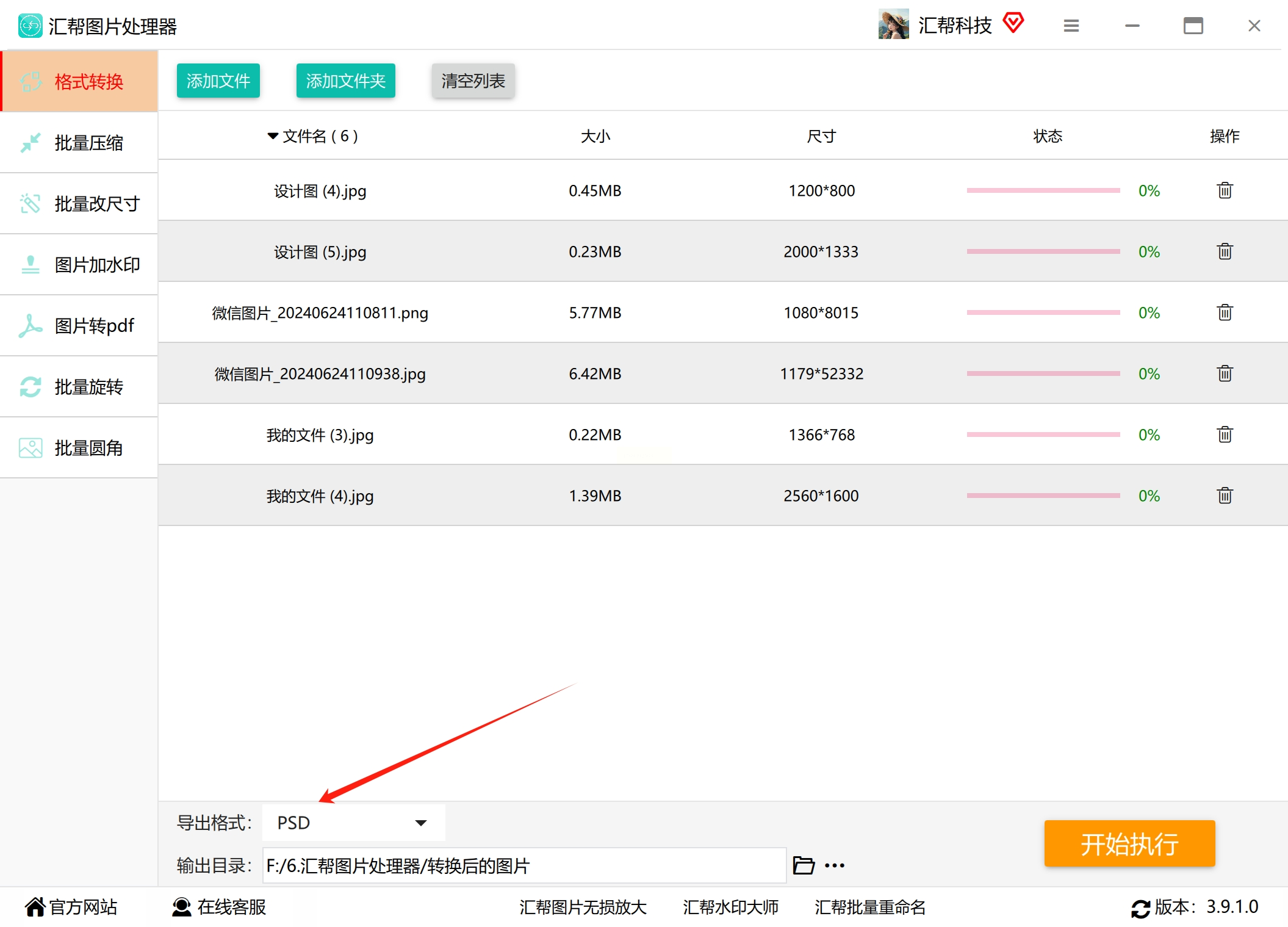Image resolution: width=1288 pixels, height=927 pixels.
Task: Collapse file list via 文件名 arrow
Action: tap(273, 135)
